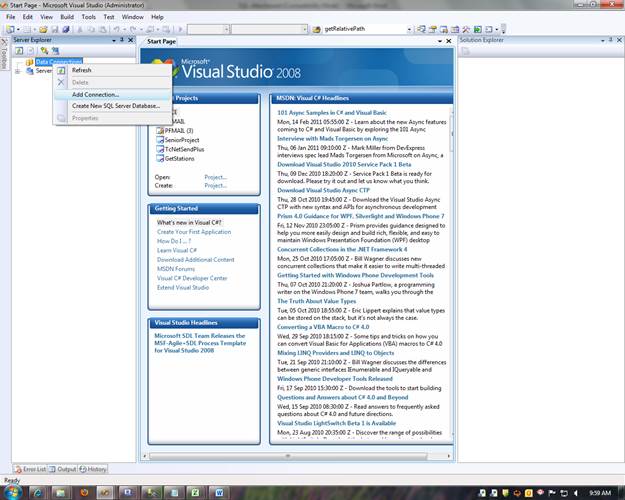This screenshot has width=625, height=500.
Task: Click the Open Project link
Action: 216,177
